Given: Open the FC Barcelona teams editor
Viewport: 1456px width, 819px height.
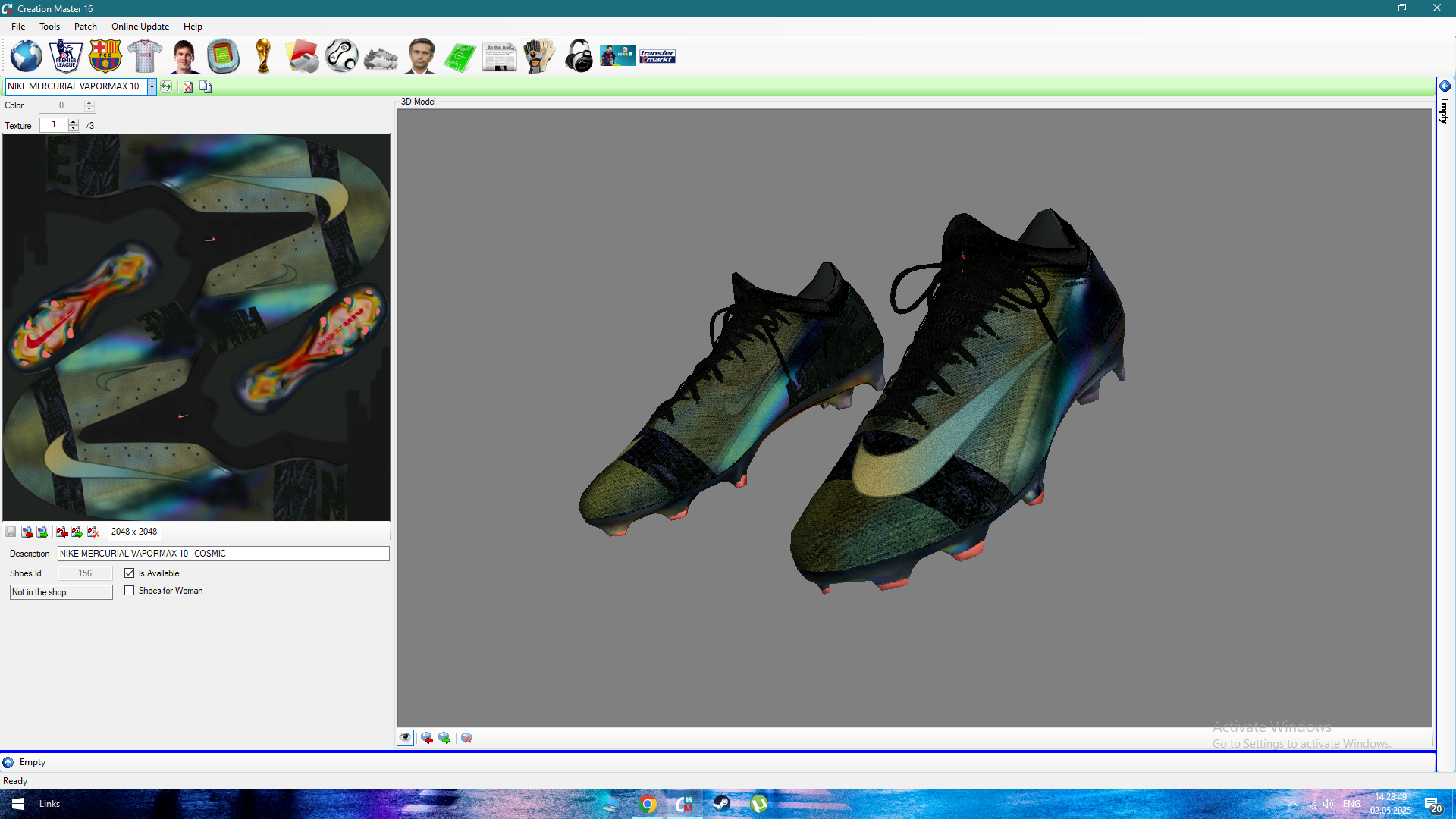Looking at the screenshot, I should pyautogui.click(x=105, y=56).
